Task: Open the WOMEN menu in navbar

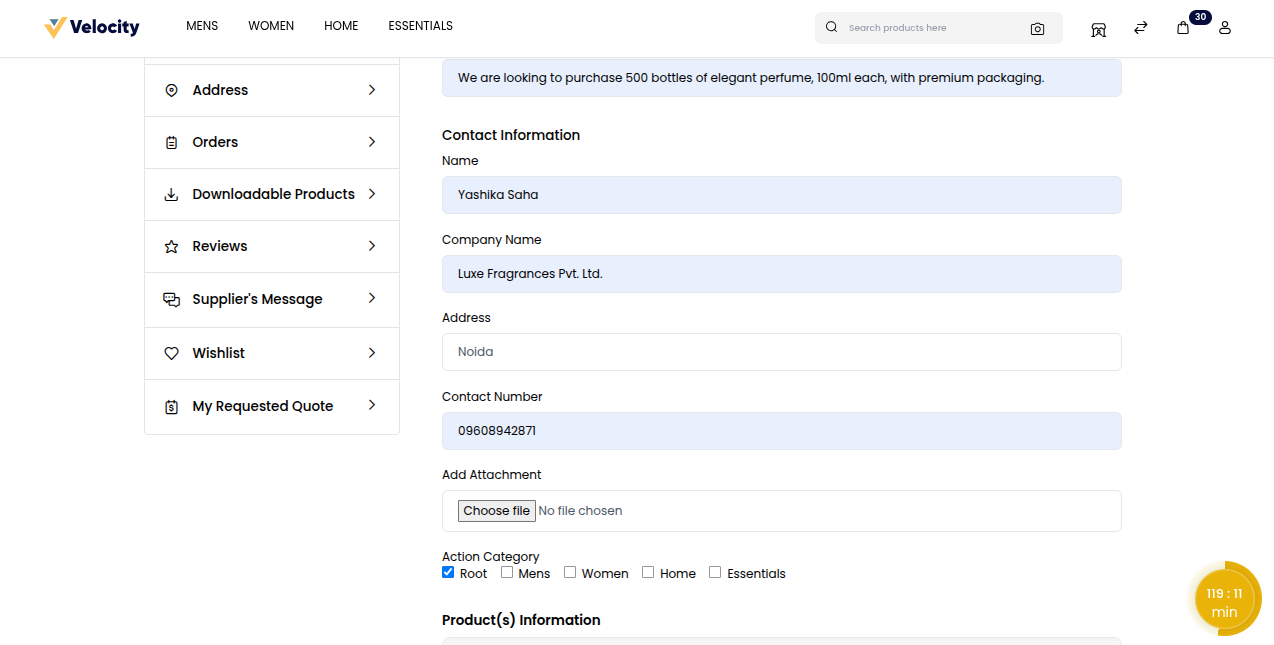Action: tap(271, 26)
